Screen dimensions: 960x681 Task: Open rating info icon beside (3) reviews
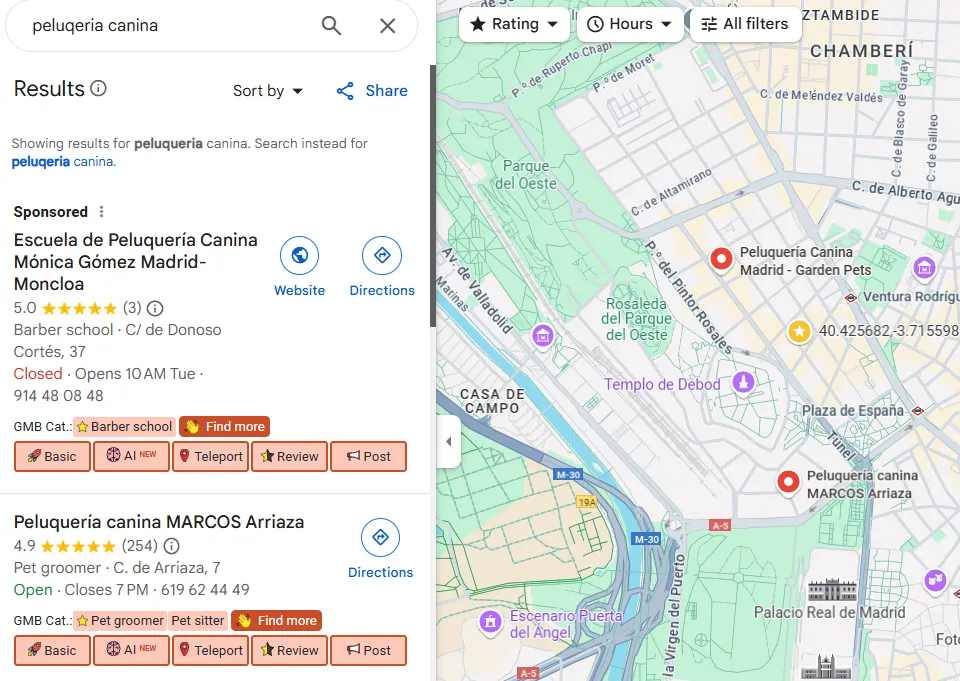[x=155, y=308]
